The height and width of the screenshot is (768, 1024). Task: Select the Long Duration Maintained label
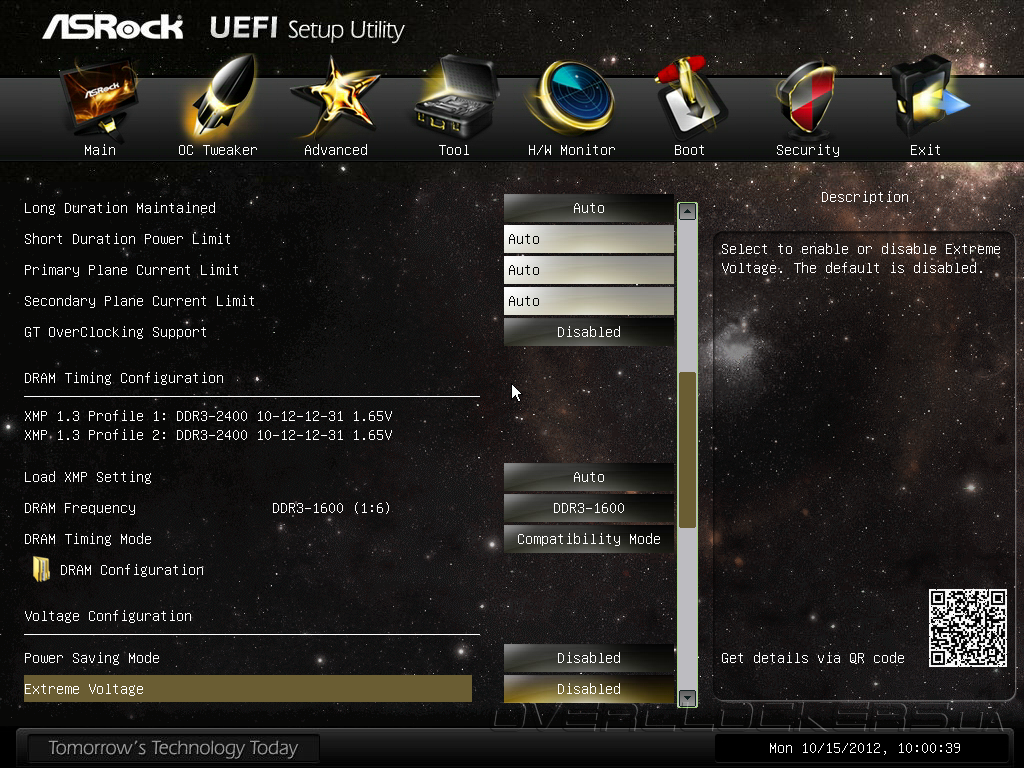(120, 208)
